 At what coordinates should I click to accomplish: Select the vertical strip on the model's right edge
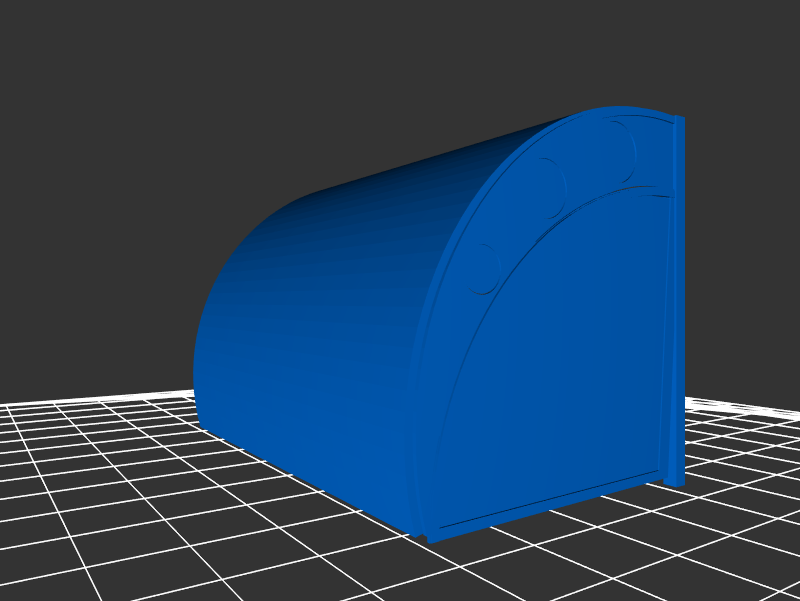click(678, 300)
